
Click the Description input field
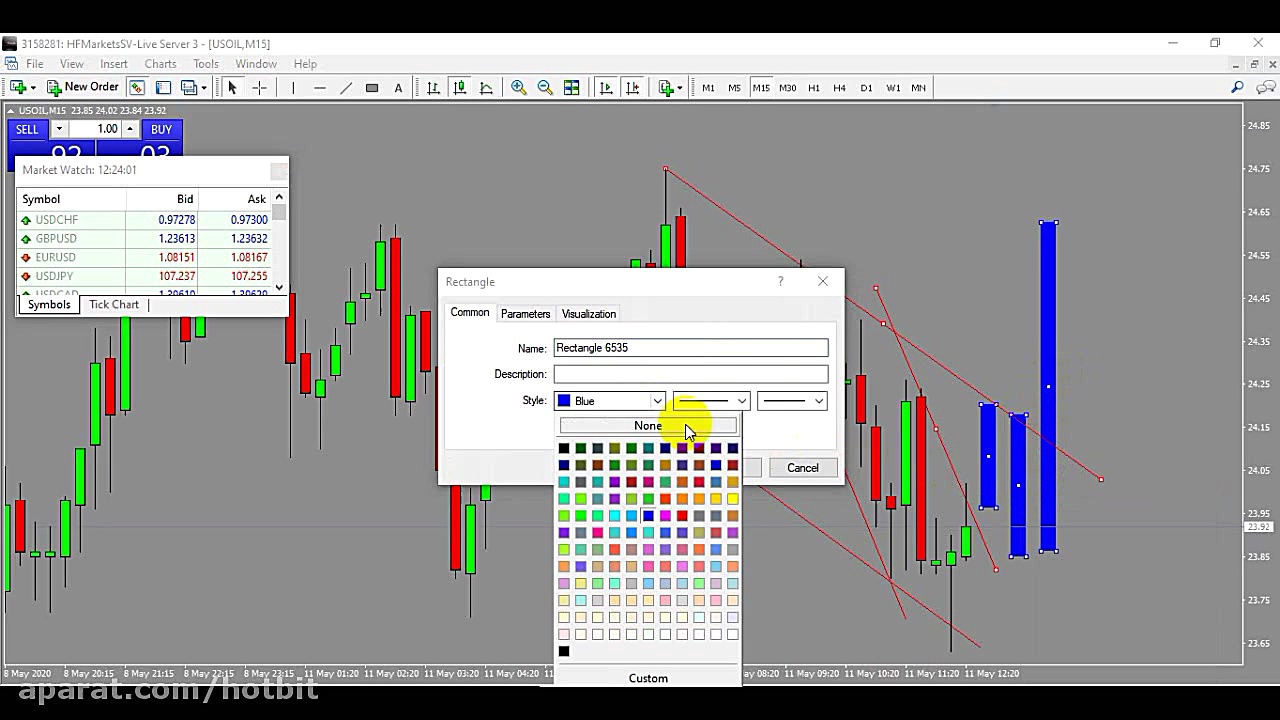690,374
